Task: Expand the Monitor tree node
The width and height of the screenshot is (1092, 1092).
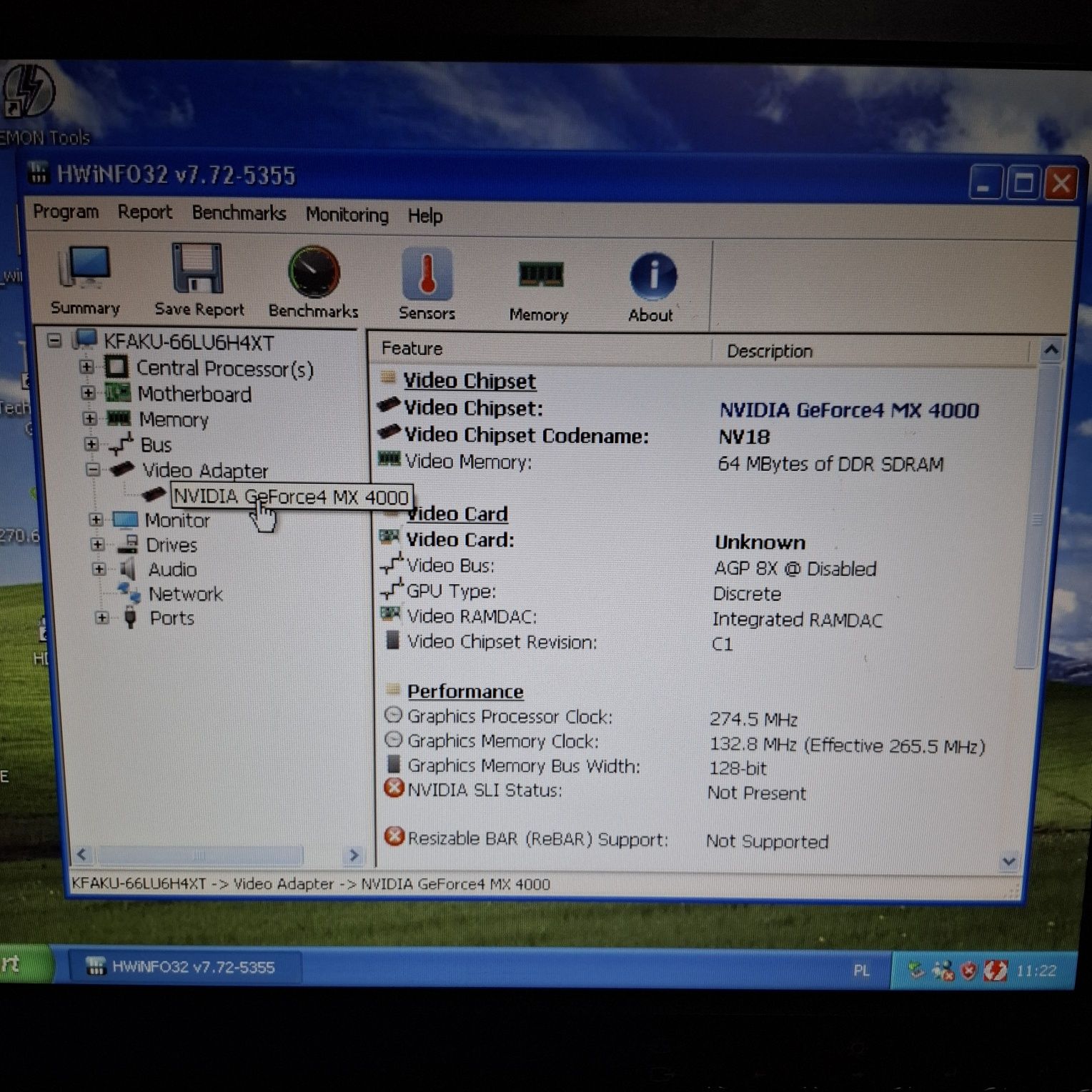Action: point(96,520)
